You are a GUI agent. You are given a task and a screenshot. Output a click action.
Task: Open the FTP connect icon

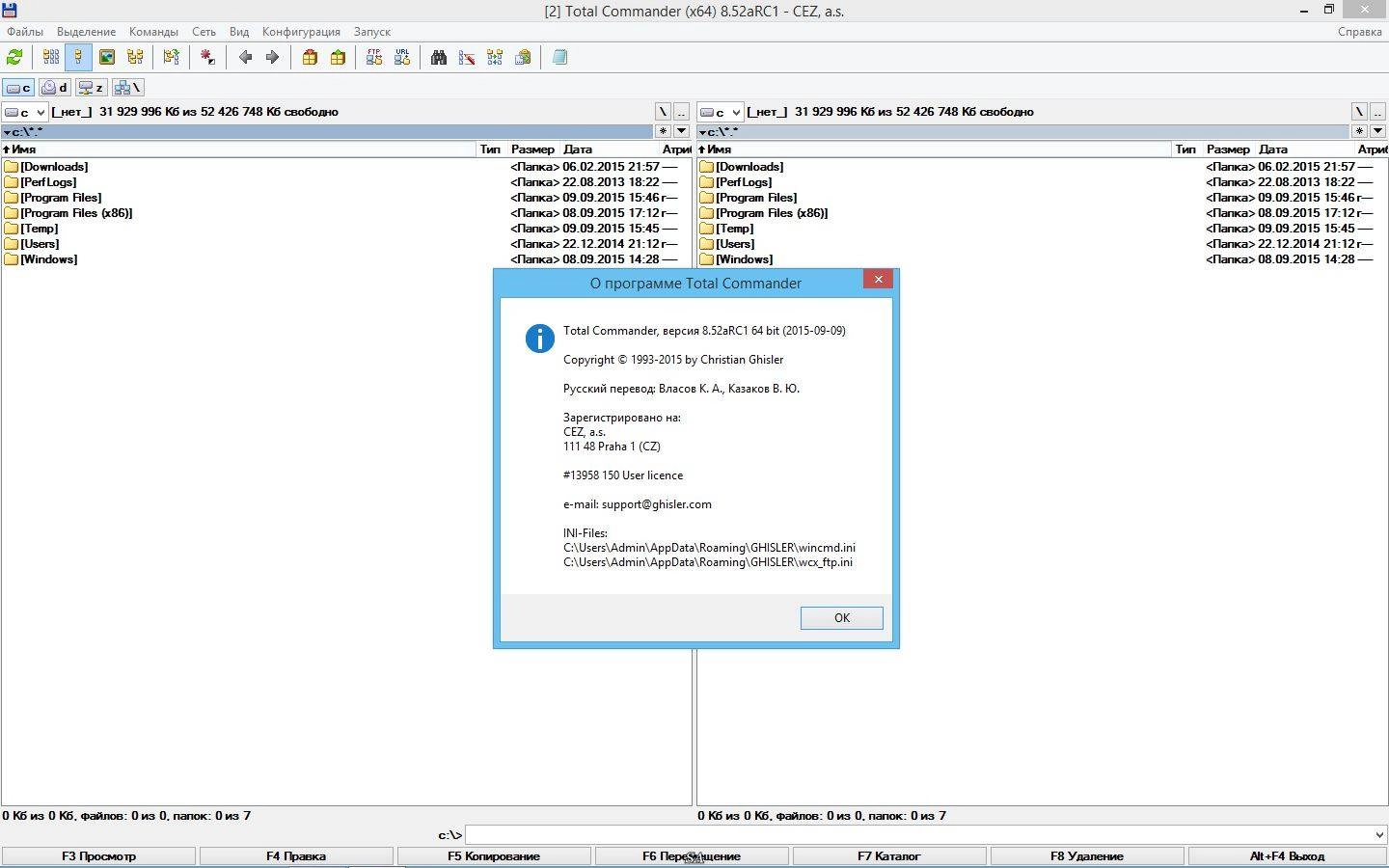374,58
